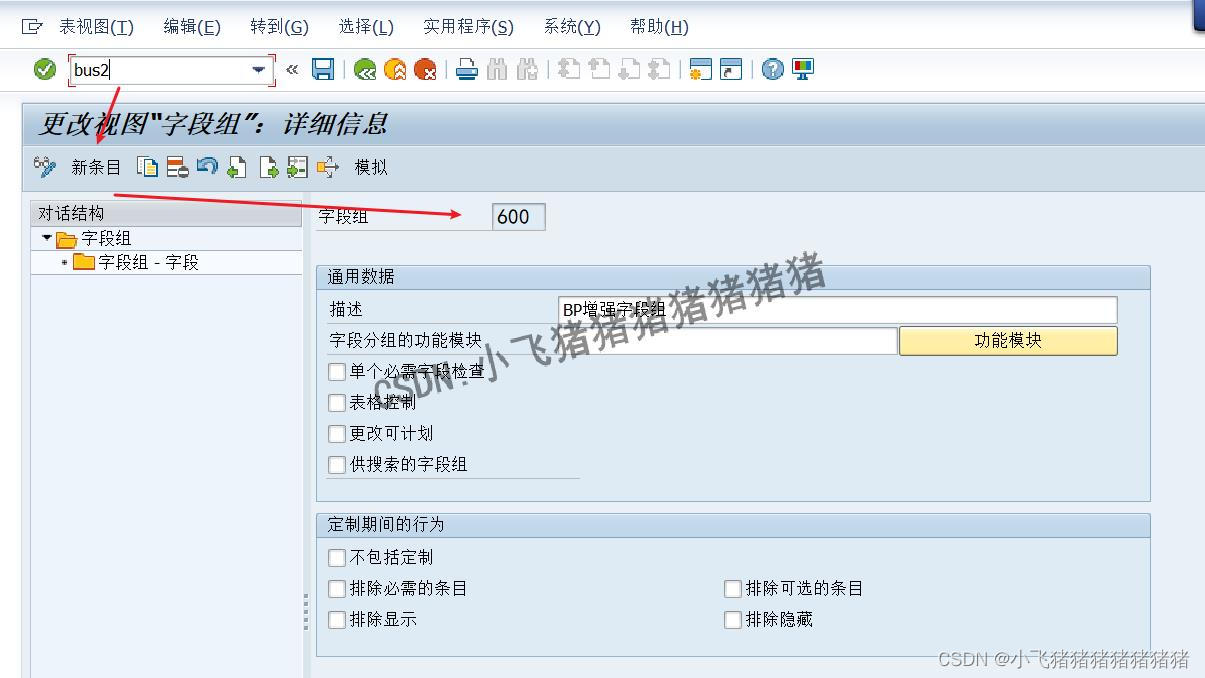Click the Print icon
Screen dimensions: 1205x678
[x=466, y=69]
